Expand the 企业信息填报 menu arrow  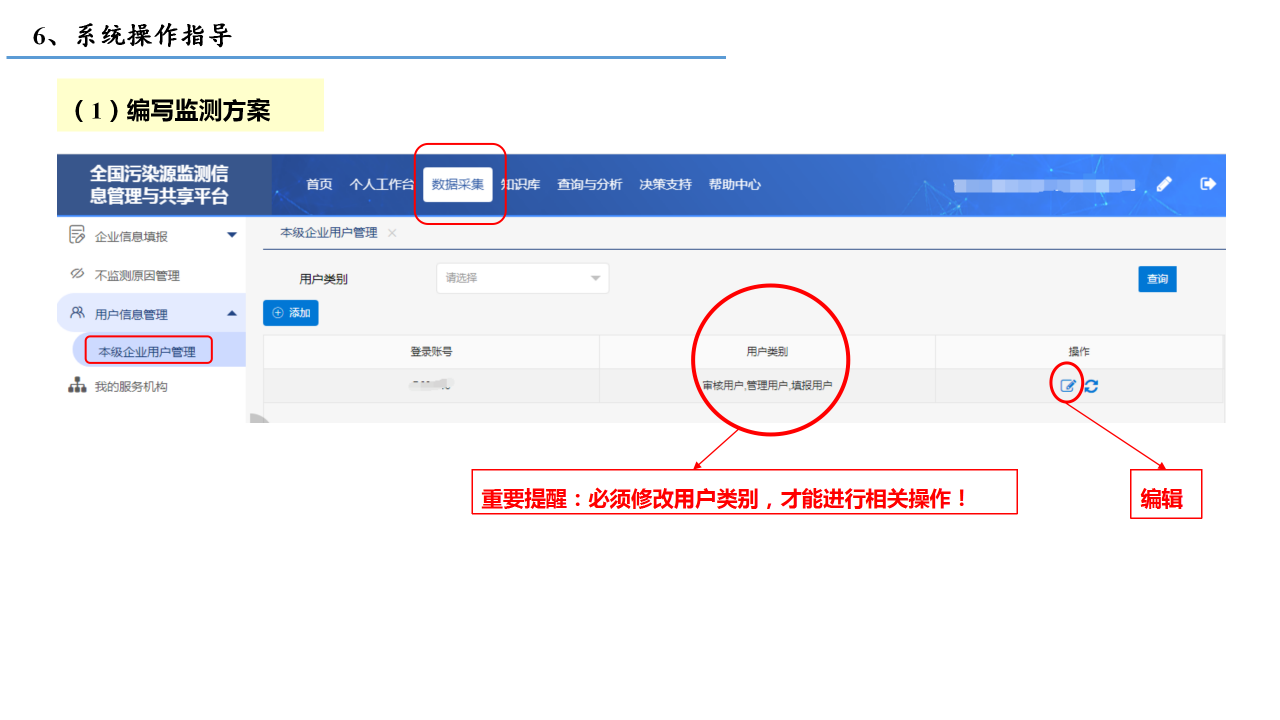pos(232,235)
